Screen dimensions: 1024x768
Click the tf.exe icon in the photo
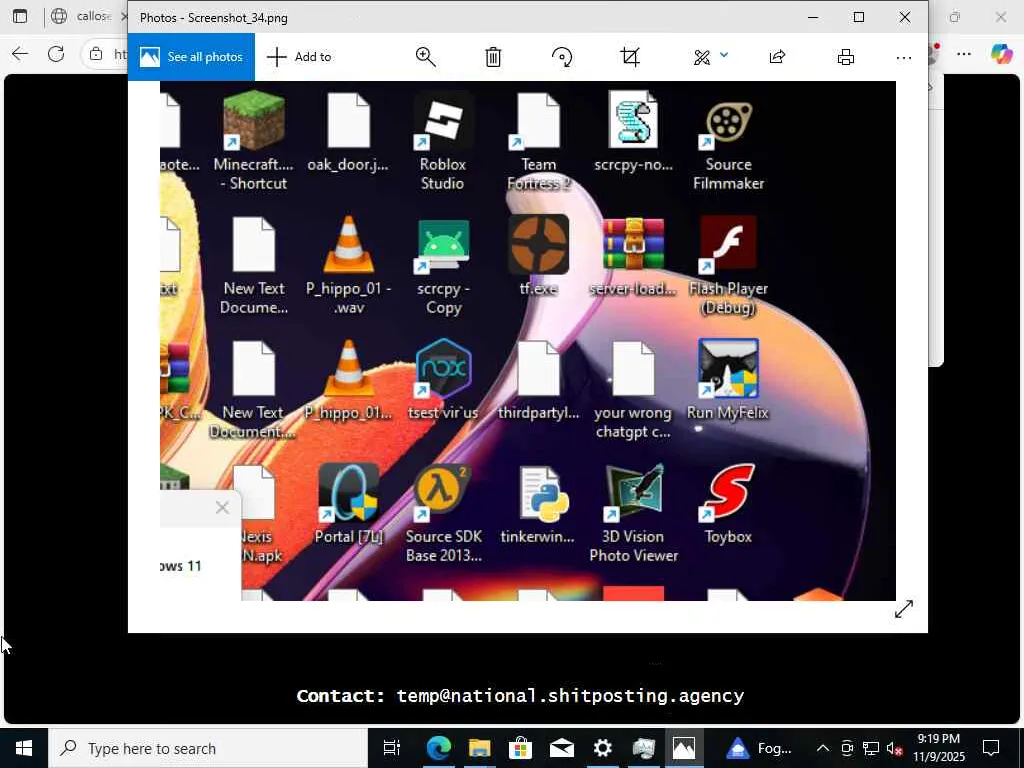[x=539, y=245]
